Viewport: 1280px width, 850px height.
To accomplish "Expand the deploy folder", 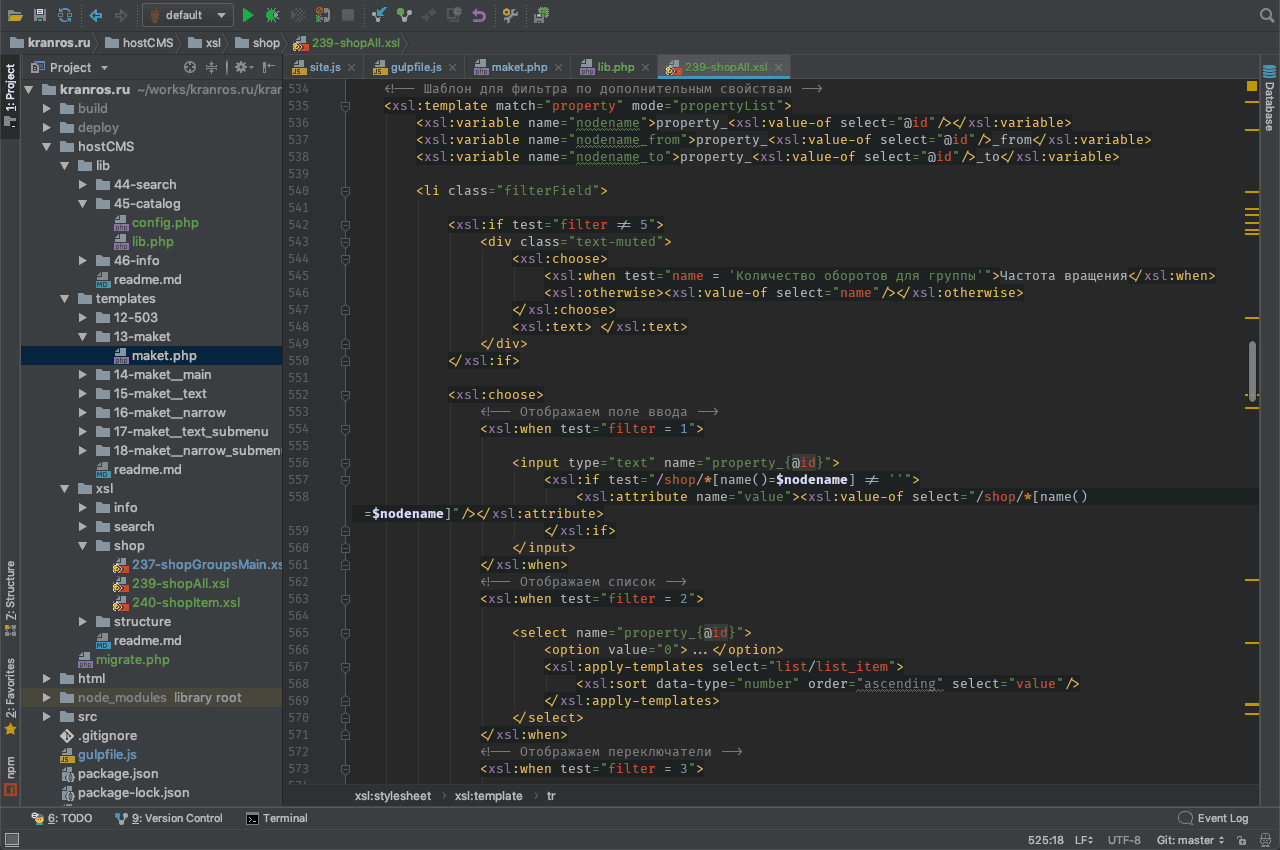I will (46, 127).
